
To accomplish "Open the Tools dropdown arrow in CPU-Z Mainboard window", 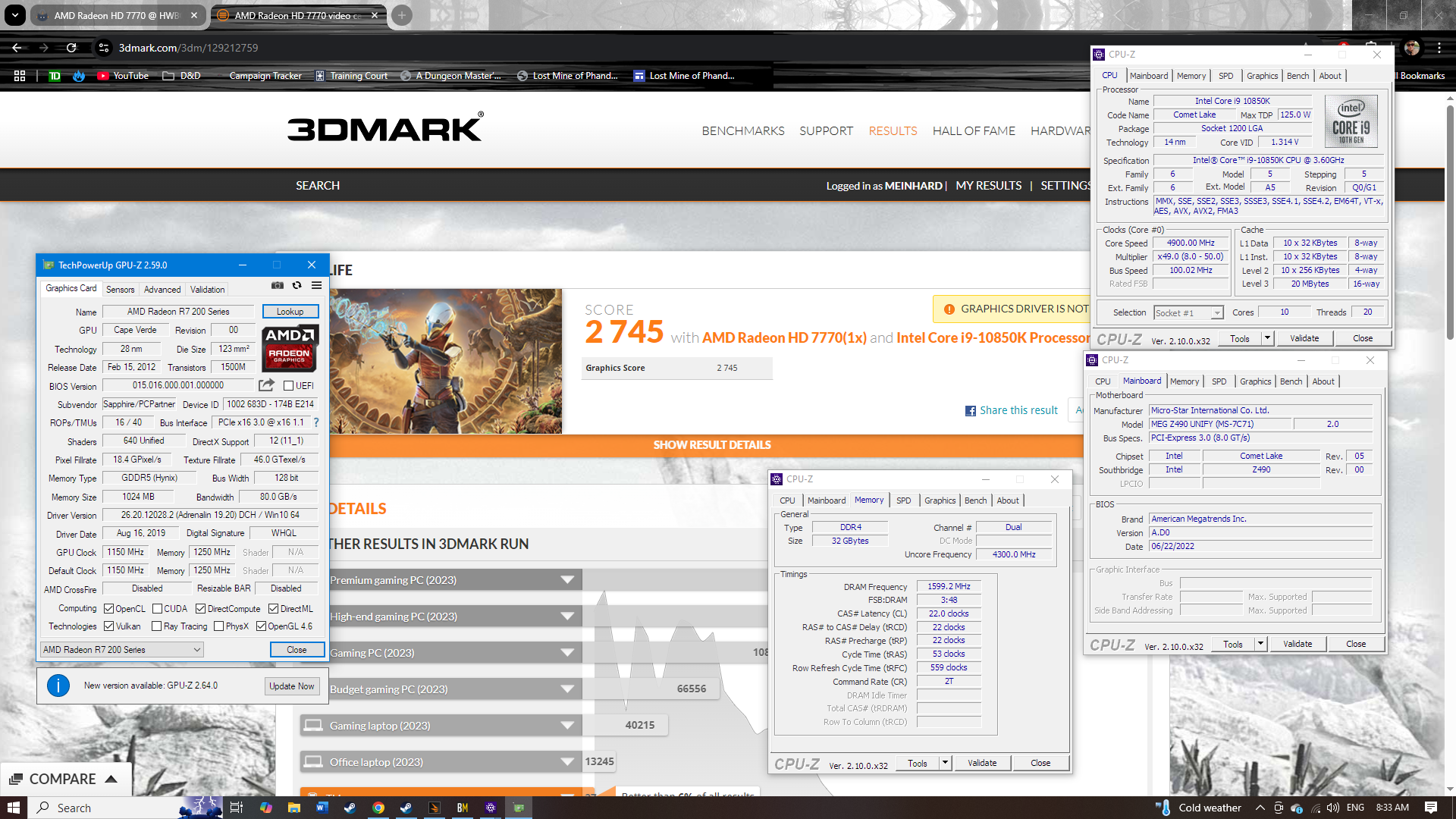I will click(x=1260, y=644).
